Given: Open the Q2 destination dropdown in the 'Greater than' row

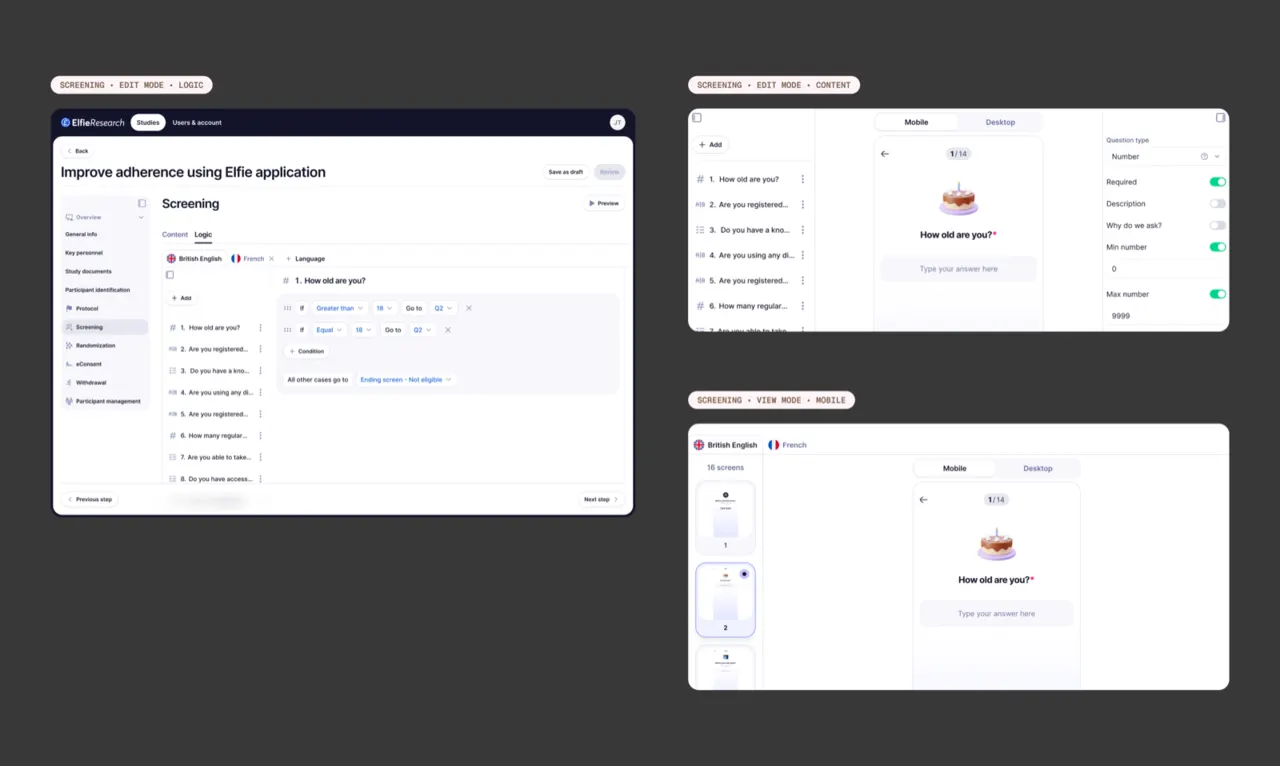Looking at the screenshot, I should [444, 308].
